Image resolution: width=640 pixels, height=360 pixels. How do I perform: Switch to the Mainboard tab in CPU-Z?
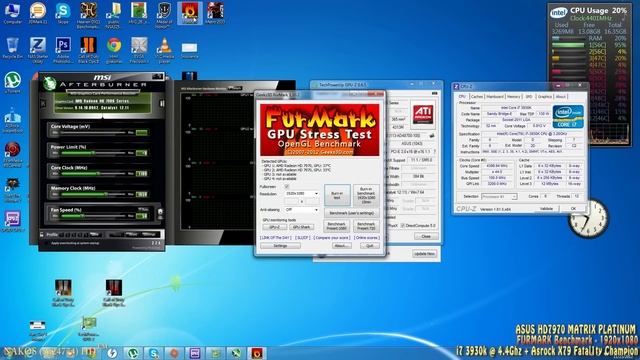coord(495,97)
